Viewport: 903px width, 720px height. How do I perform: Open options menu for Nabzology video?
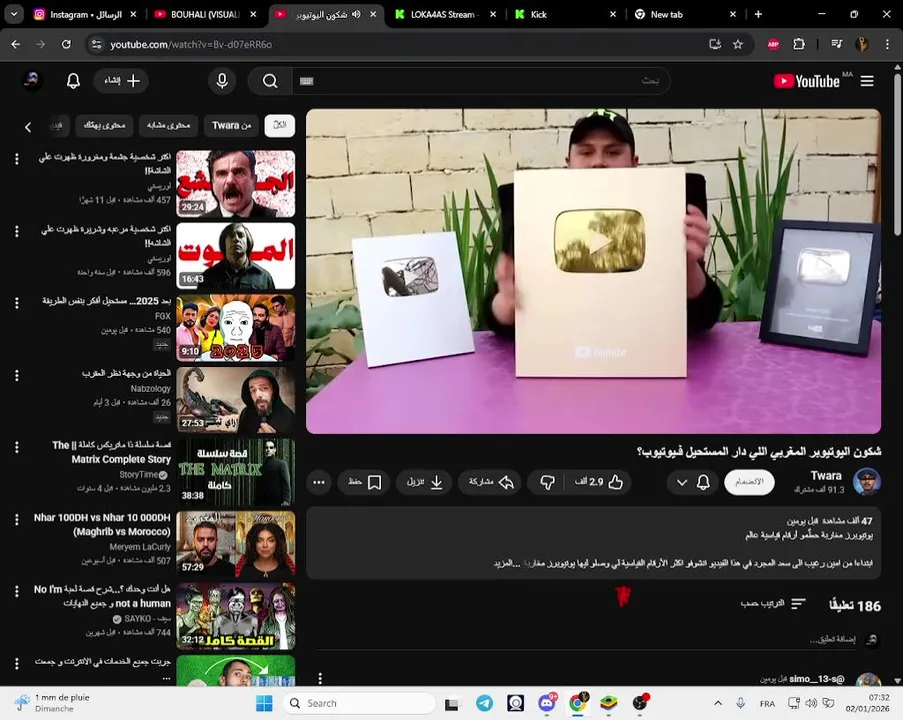[x=17, y=376]
